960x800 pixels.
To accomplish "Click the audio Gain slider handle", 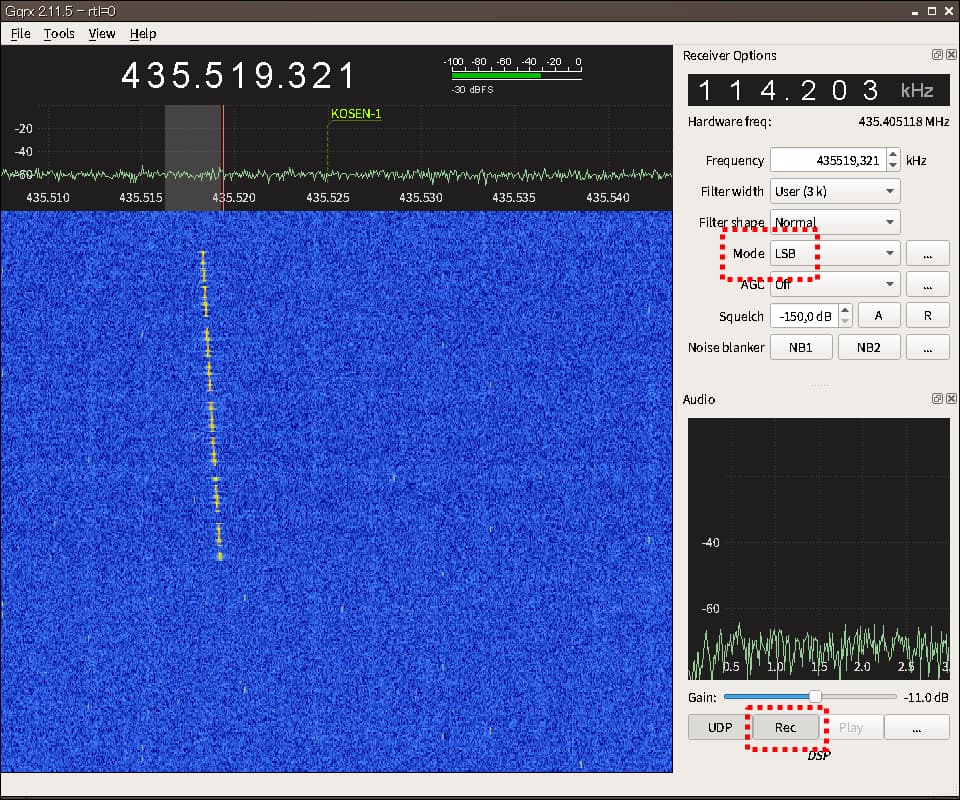I will click(x=815, y=697).
